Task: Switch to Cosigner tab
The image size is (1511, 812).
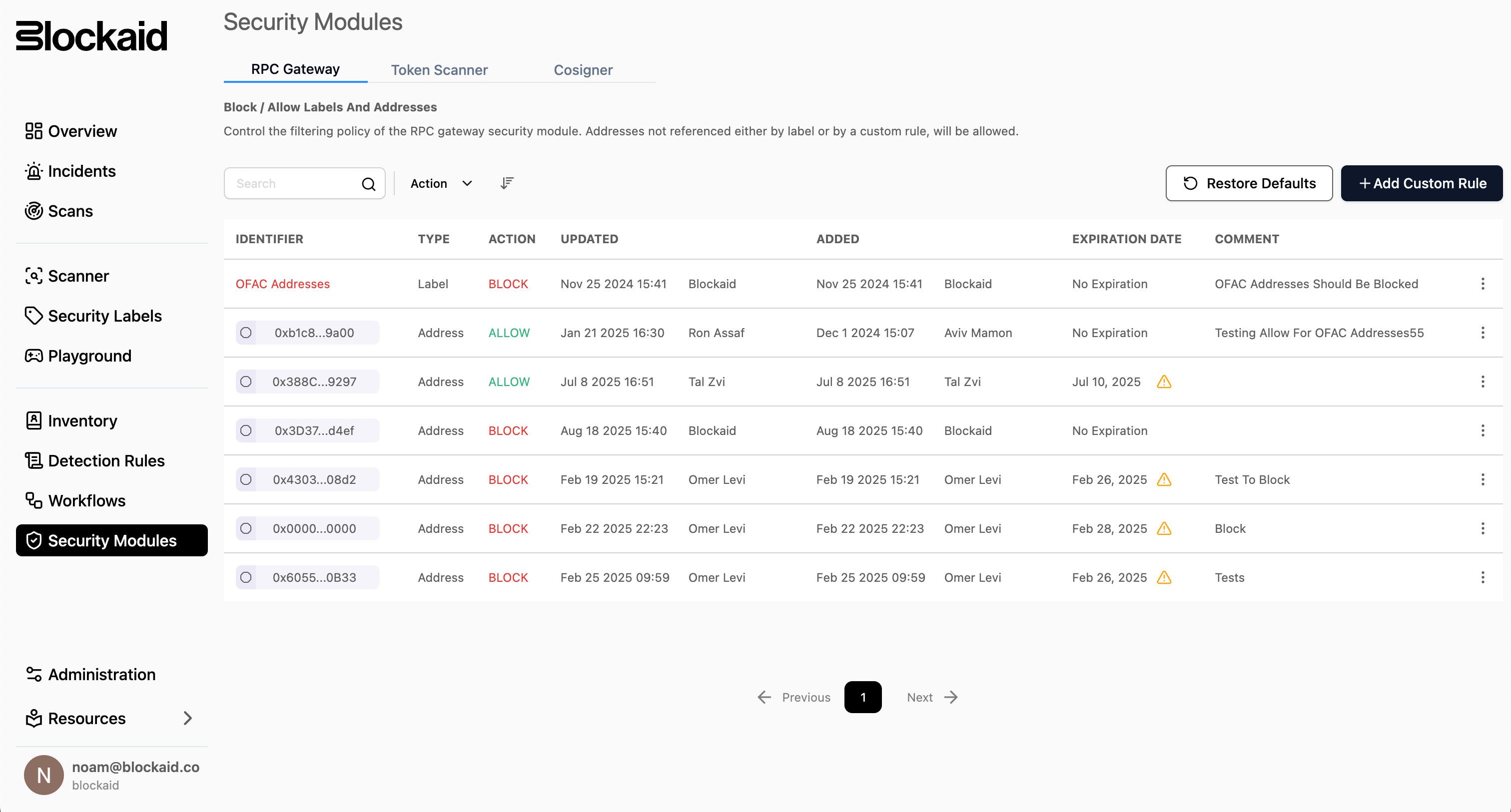Action: pyautogui.click(x=583, y=70)
